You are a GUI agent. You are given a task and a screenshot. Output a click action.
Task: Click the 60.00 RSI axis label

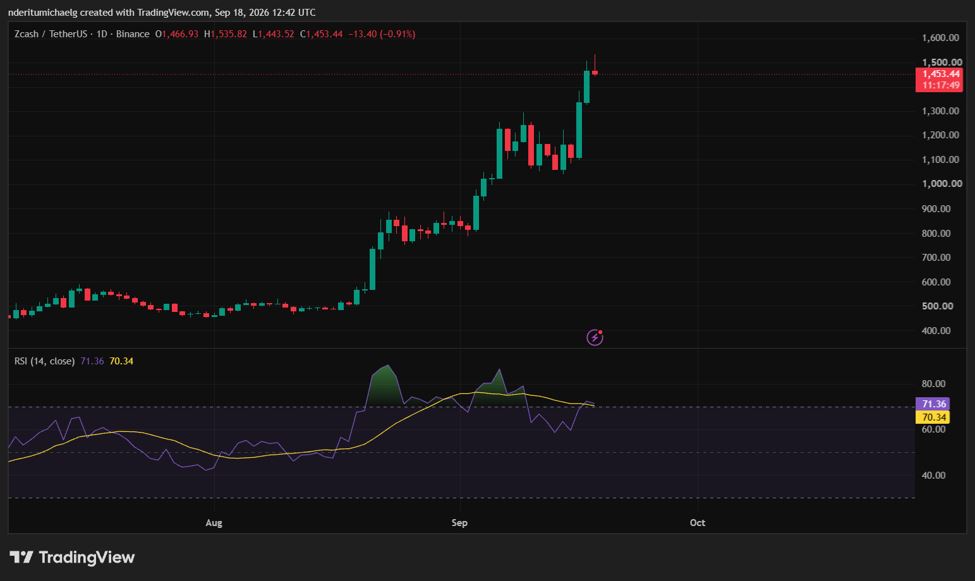933,429
